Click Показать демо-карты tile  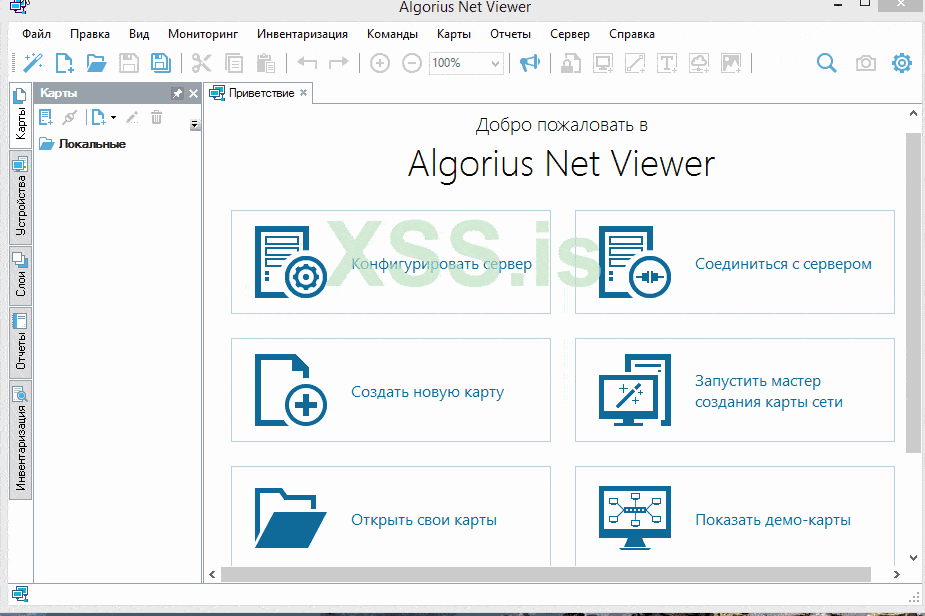click(734, 517)
